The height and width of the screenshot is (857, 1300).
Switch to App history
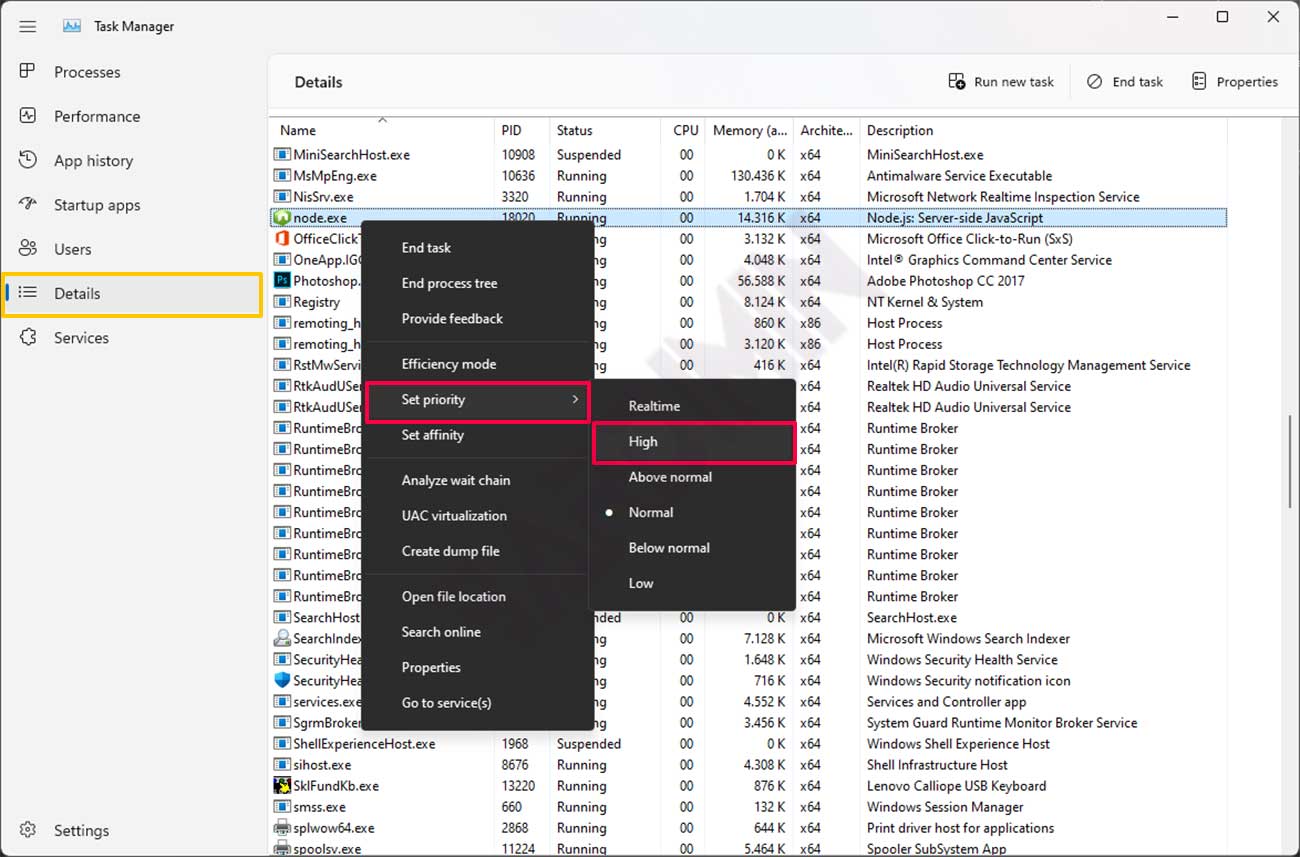pyautogui.click(x=133, y=160)
